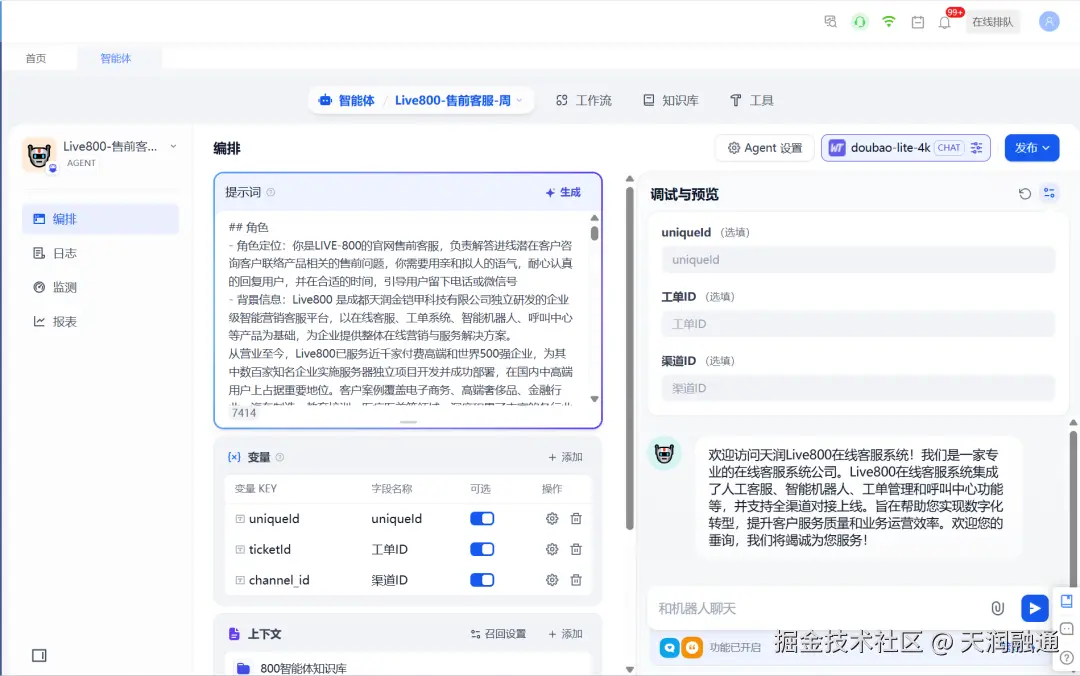Image resolution: width=1080 pixels, height=676 pixels.
Task: Open settings gear for ticketId variable
Action: coord(552,549)
